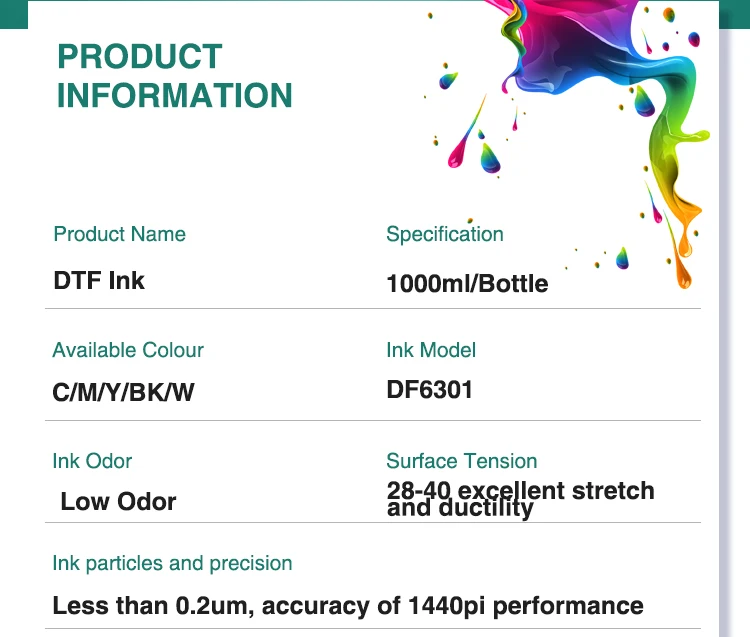Click the 28-40 excellent stretch text
The image size is (750, 637).
coord(520,491)
